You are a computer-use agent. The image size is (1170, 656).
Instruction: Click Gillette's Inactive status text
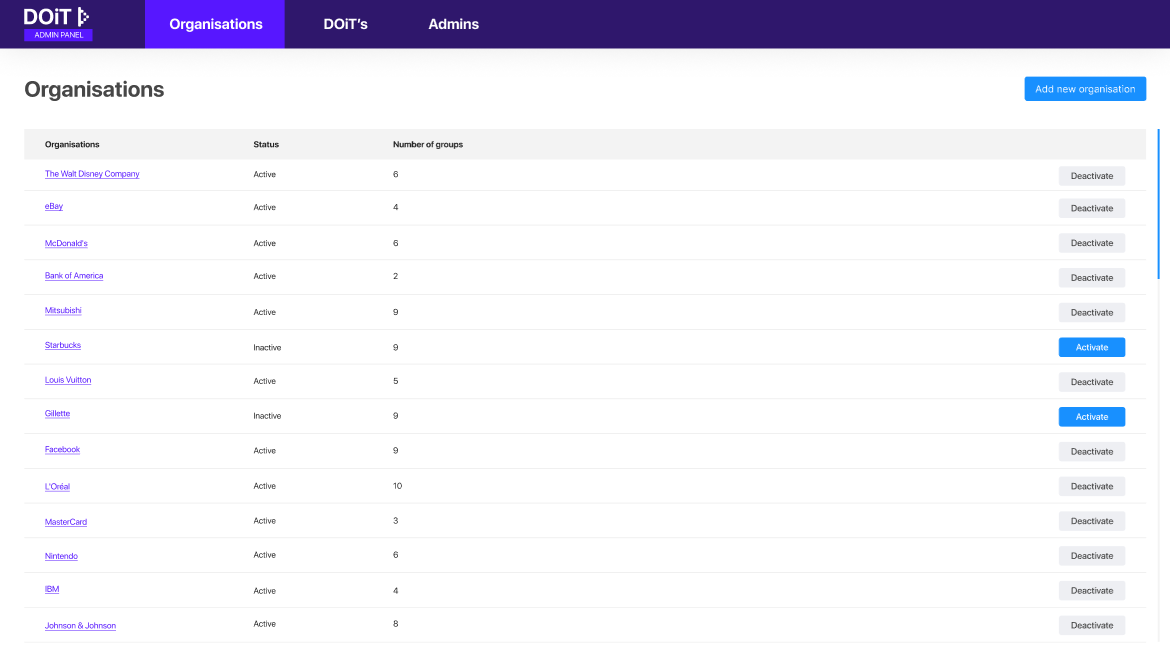tap(267, 416)
